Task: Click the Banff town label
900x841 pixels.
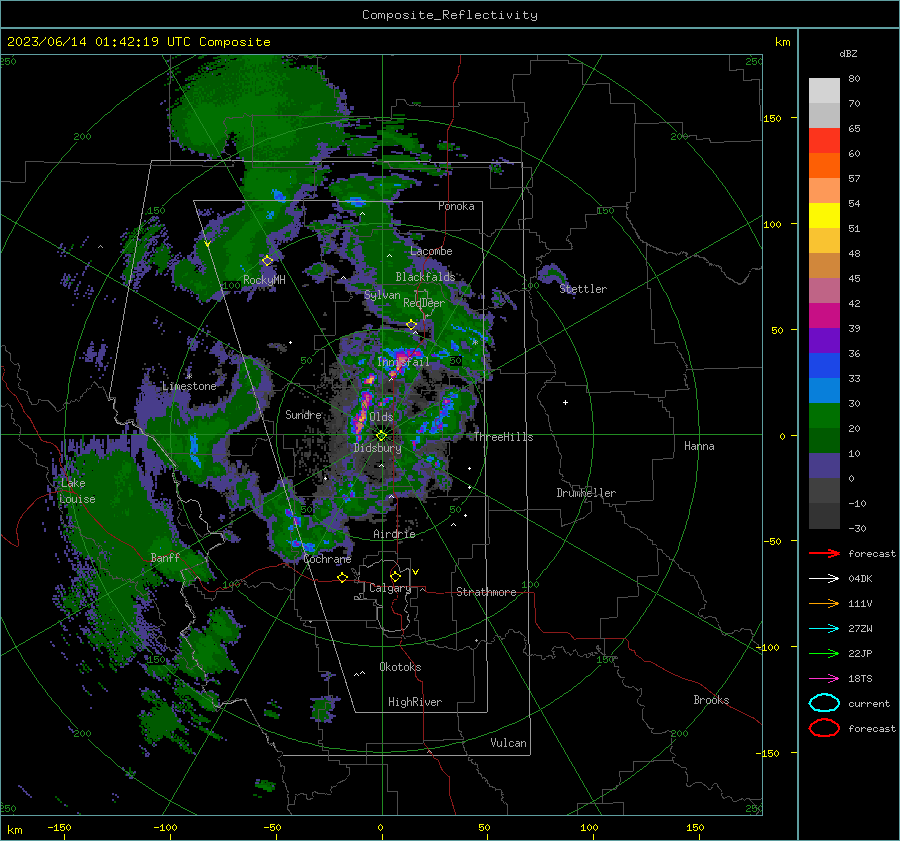Action: pyautogui.click(x=165, y=557)
